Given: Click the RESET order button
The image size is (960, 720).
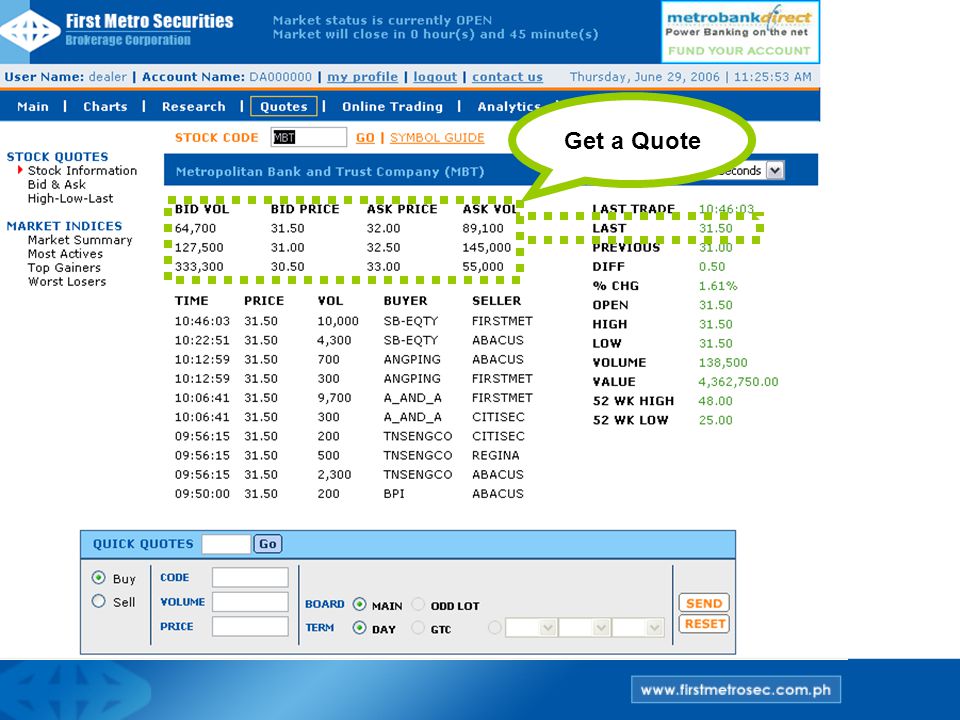Looking at the screenshot, I should [704, 624].
